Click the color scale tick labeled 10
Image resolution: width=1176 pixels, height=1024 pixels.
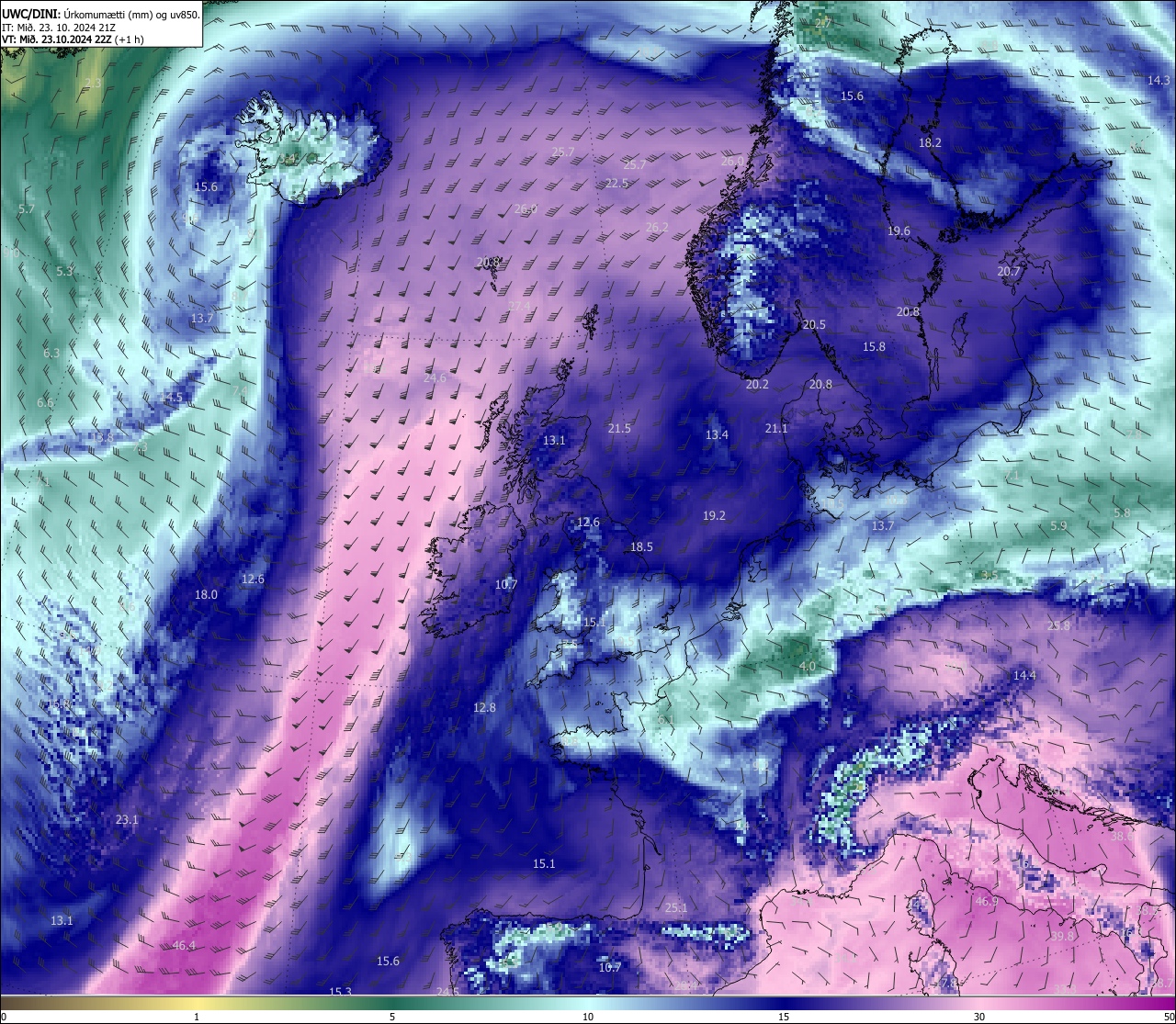[x=587, y=1016]
